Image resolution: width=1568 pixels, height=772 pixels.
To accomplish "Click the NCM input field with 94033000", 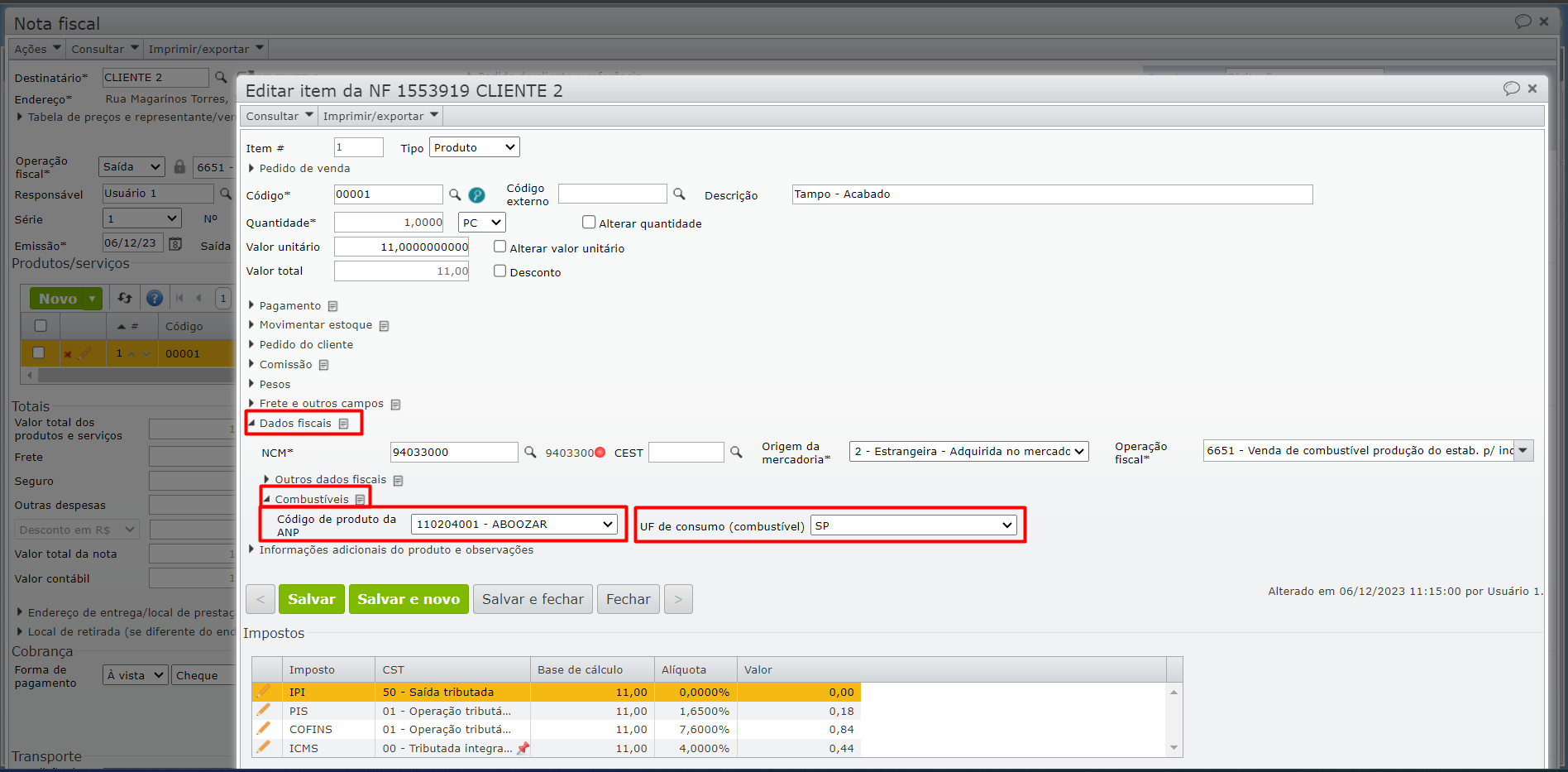I will (454, 452).
